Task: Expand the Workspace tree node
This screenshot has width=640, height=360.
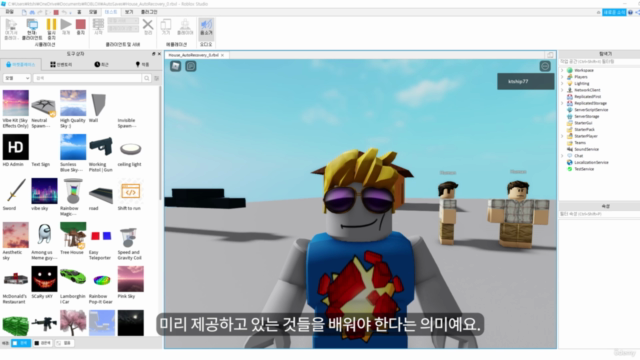Action: pos(562,70)
